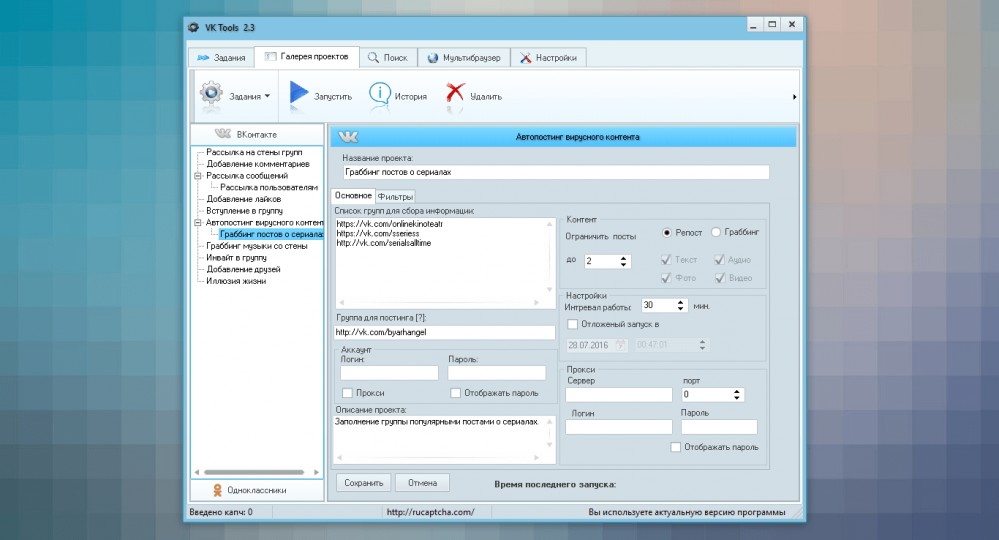Enable the account Прокси checkbox
This screenshot has height=540, width=999.
[347, 393]
